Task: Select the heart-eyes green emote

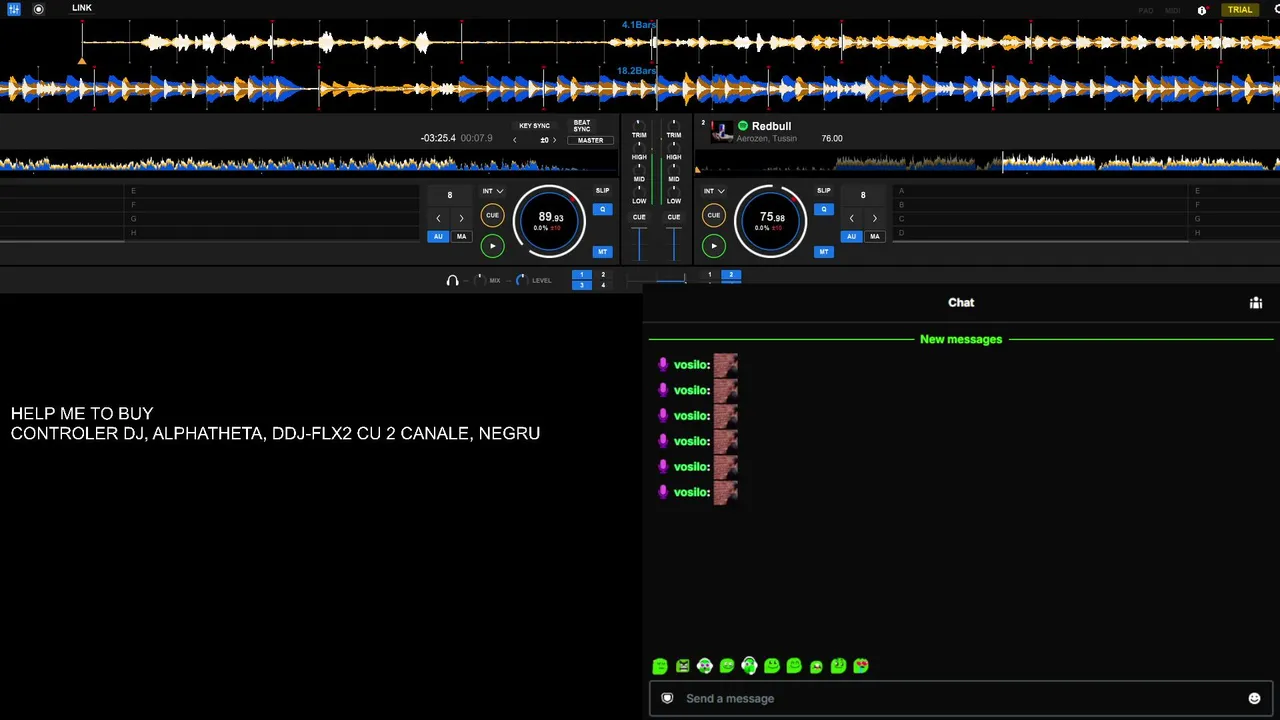Action: click(861, 666)
